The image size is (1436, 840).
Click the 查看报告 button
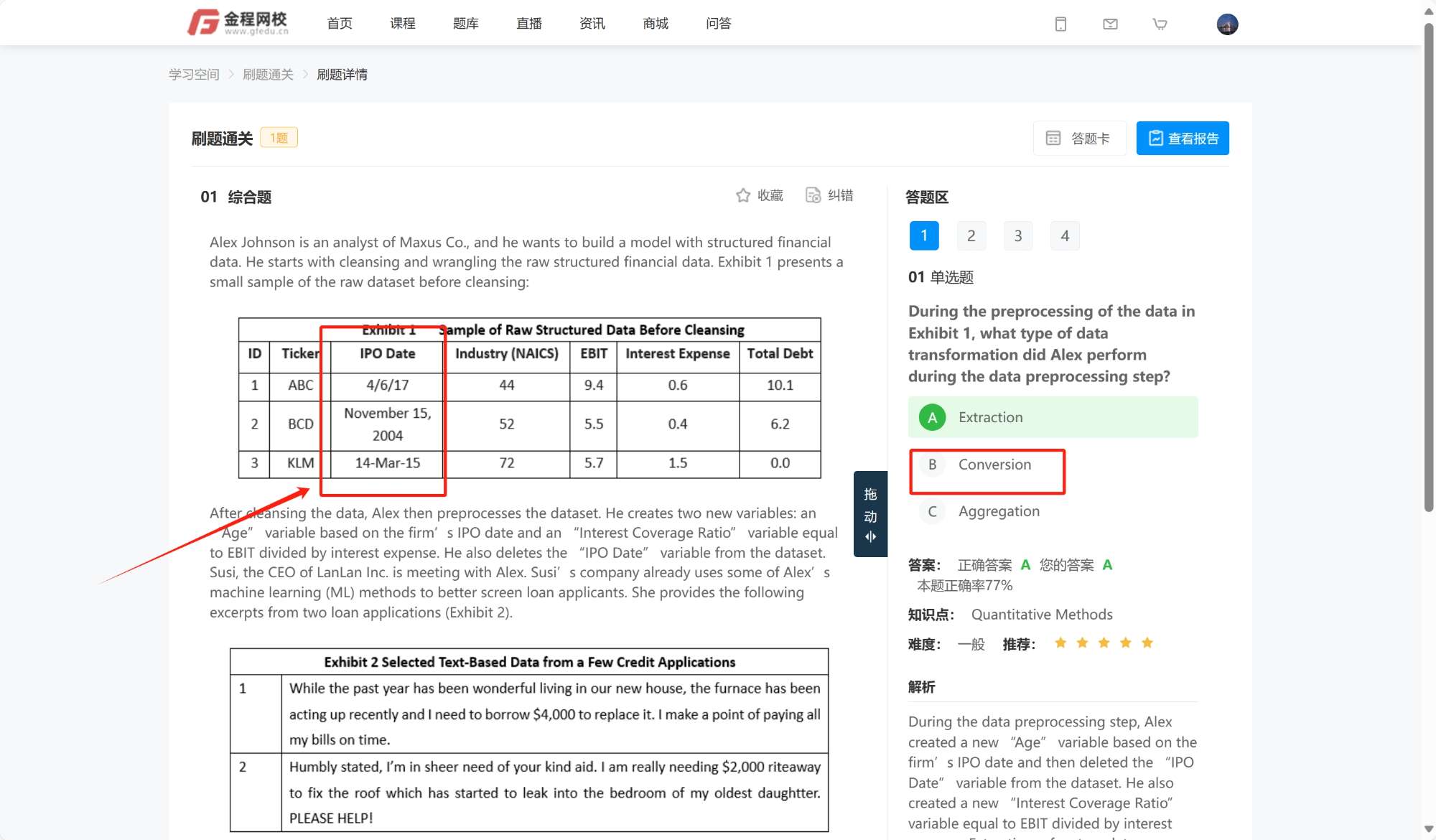tap(1182, 139)
